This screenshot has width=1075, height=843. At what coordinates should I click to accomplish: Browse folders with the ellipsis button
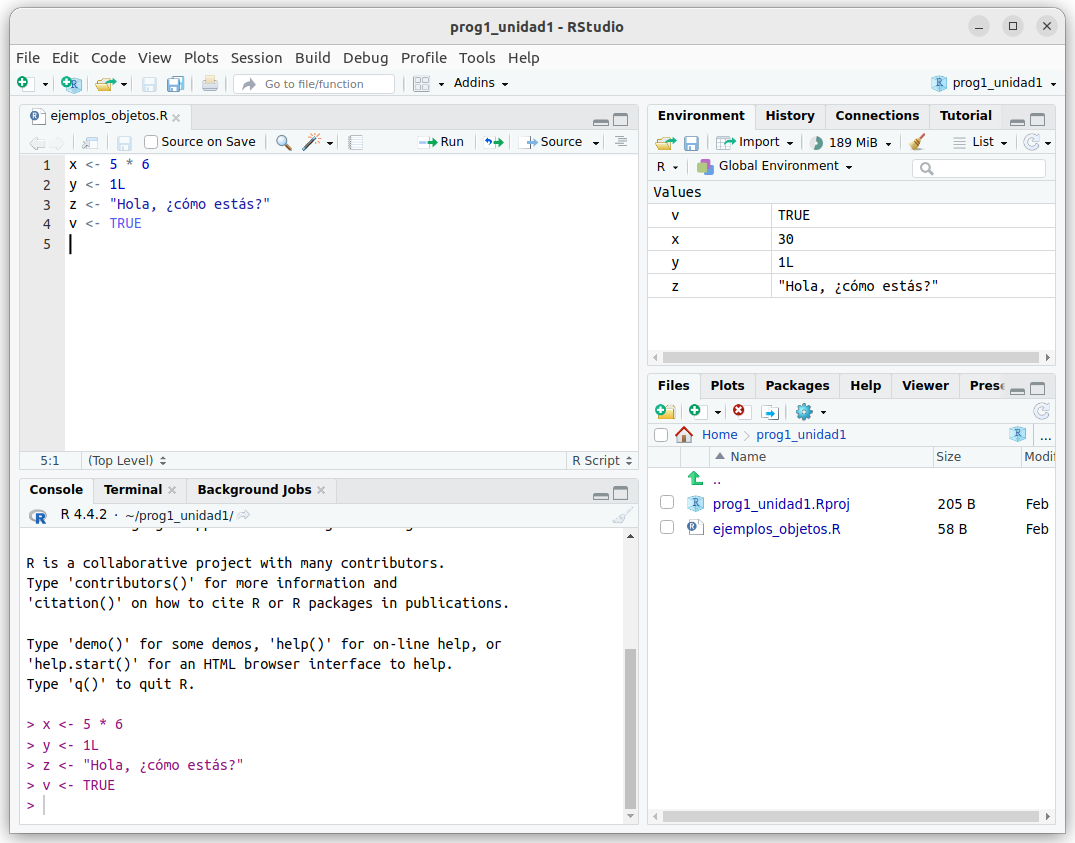[1045, 436]
